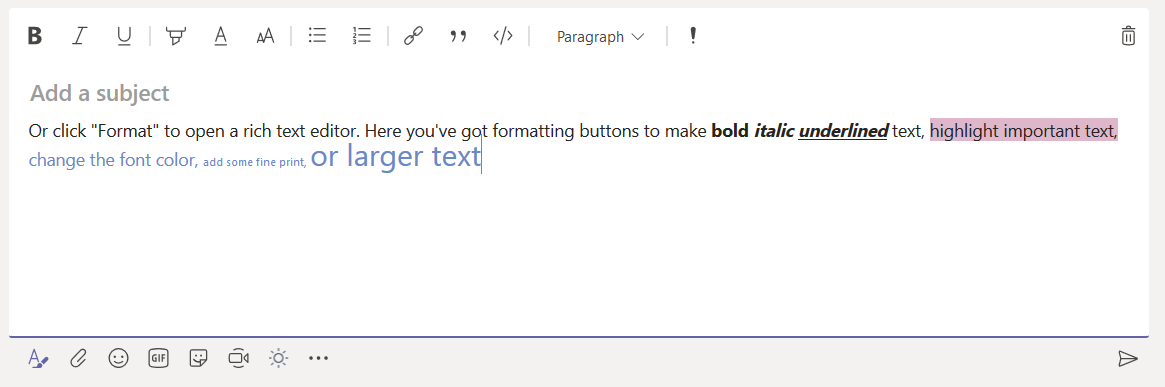Click the Add a subject field
1165x387 pixels.
click(100, 94)
